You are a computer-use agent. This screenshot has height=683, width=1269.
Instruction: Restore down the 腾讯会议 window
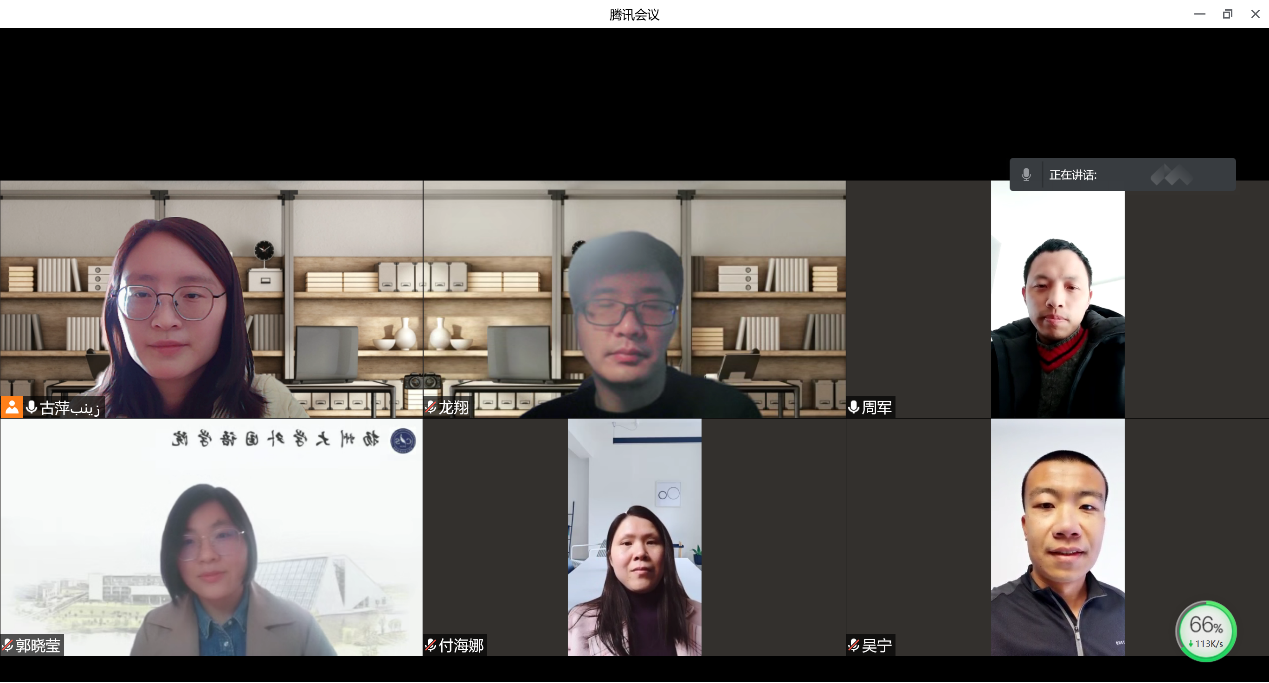pos(1227,14)
